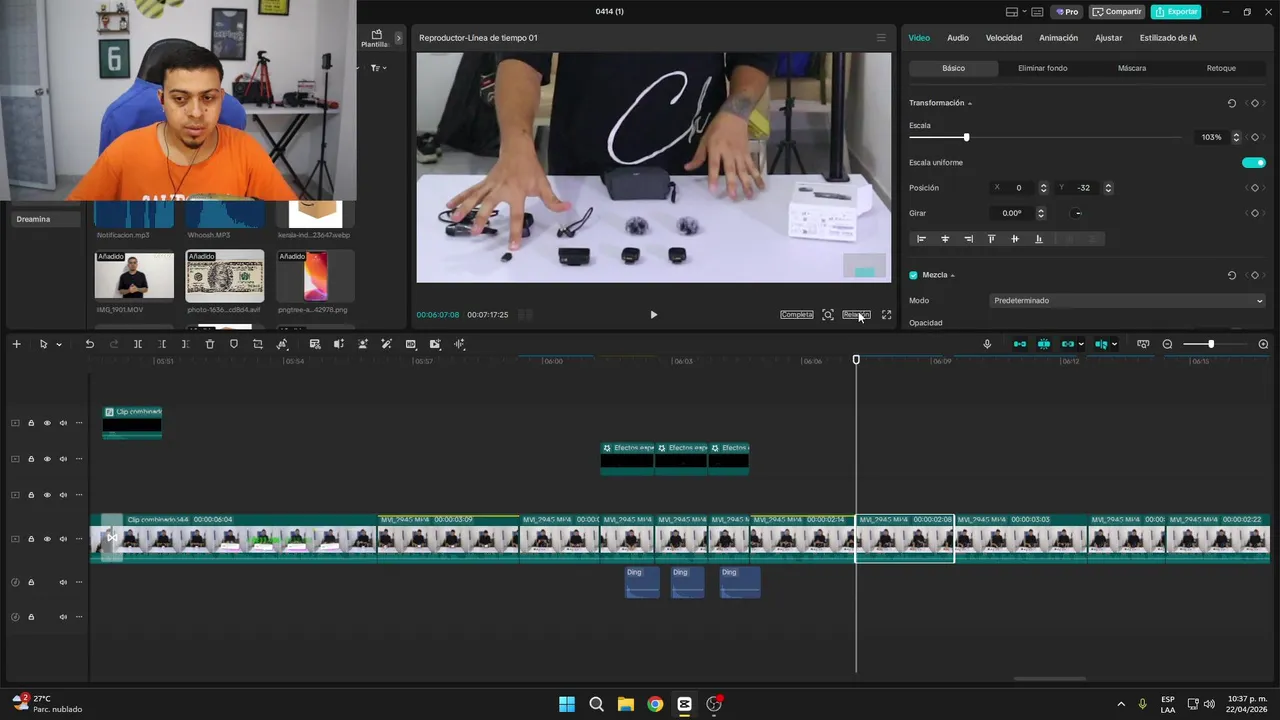The width and height of the screenshot is (1280, 720).
Task: Click the microphone record voiceover icon
Action: pyautogui.click(x=987, y=344)
